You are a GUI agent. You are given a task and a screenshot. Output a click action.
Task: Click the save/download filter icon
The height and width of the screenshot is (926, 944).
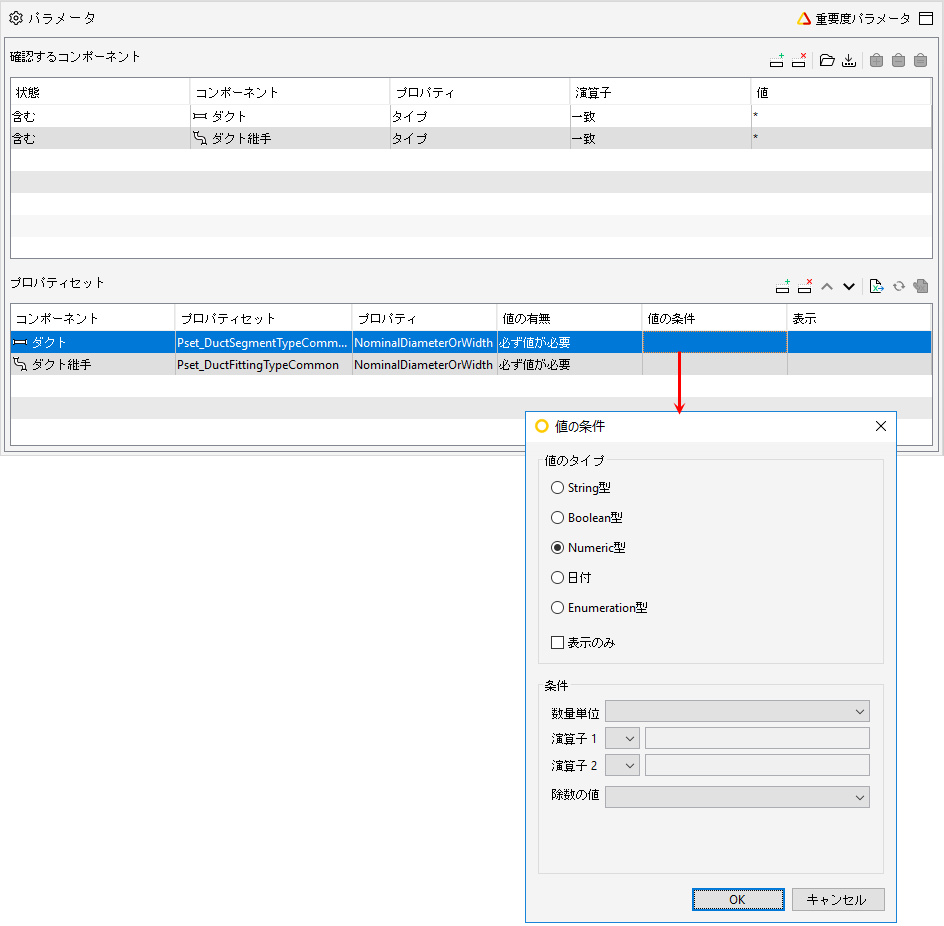pyautogui.click(x=849, y=60)
